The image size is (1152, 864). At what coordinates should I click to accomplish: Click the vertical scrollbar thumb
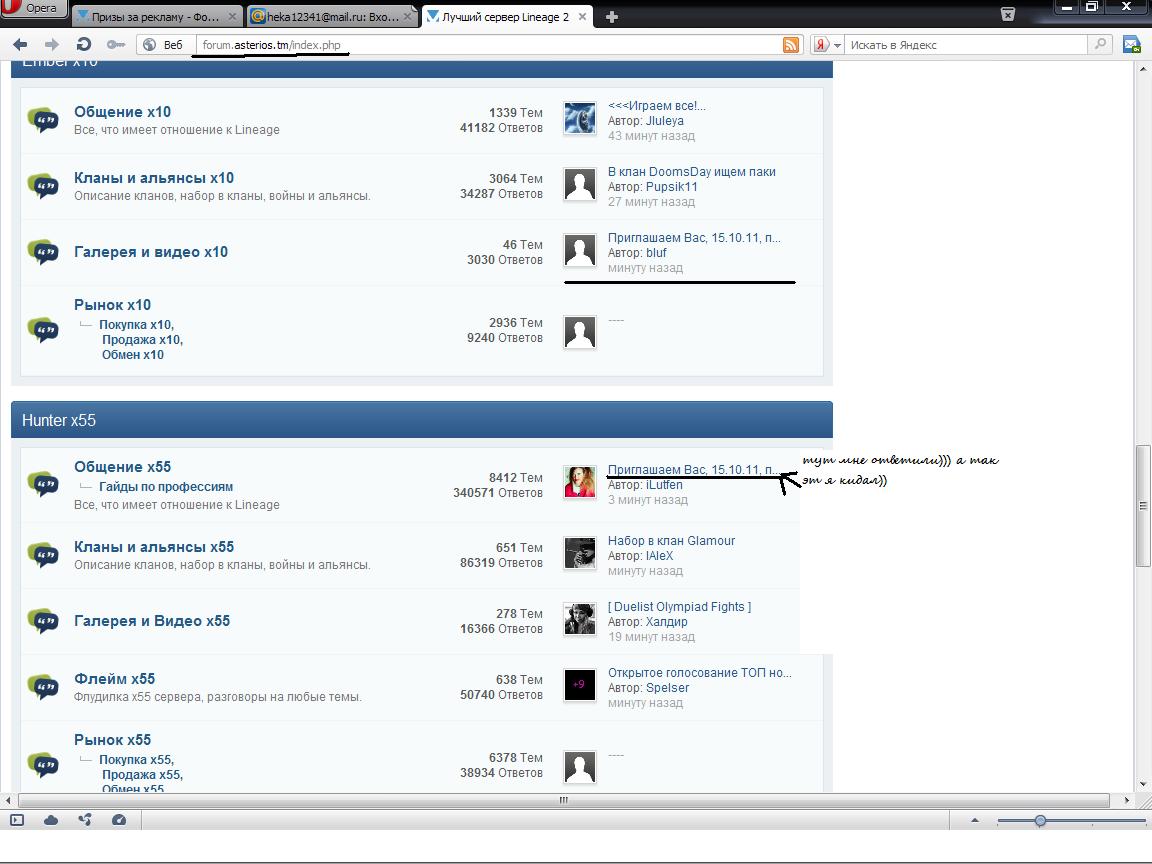(1142, 505)
